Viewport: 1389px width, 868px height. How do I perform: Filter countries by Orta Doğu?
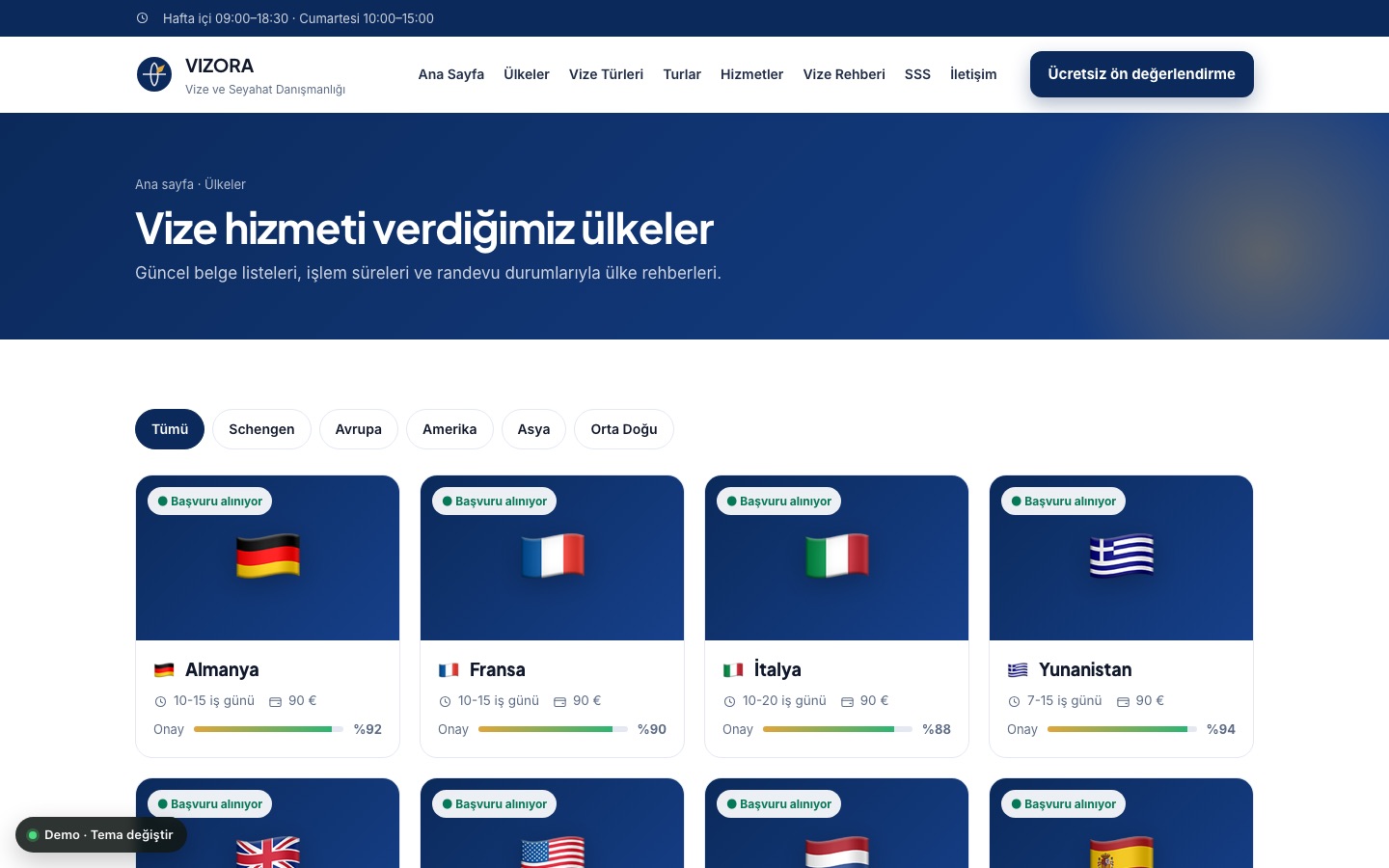coord(624,429)
